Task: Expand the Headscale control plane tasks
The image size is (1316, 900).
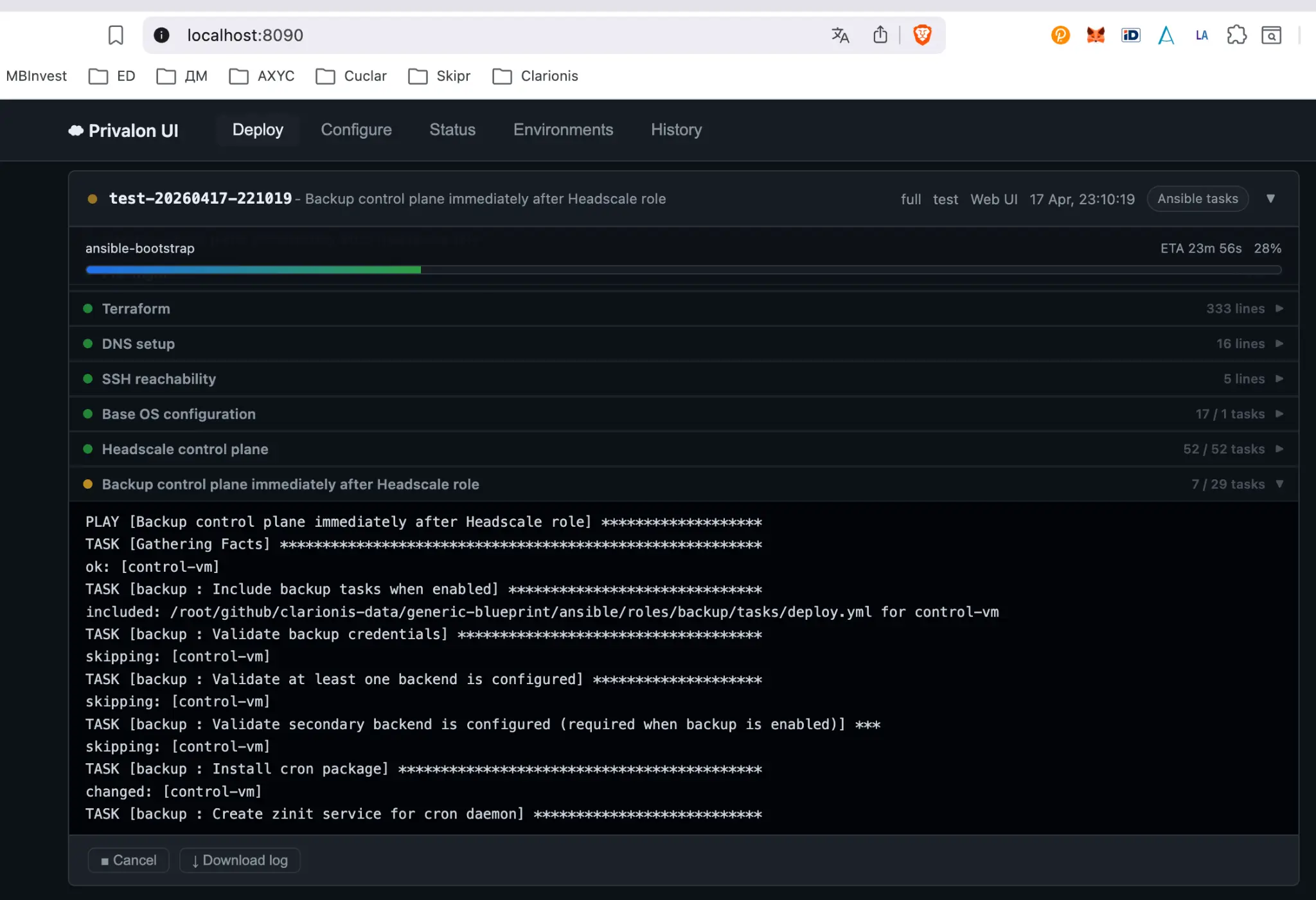Action: click(1279, 448)
